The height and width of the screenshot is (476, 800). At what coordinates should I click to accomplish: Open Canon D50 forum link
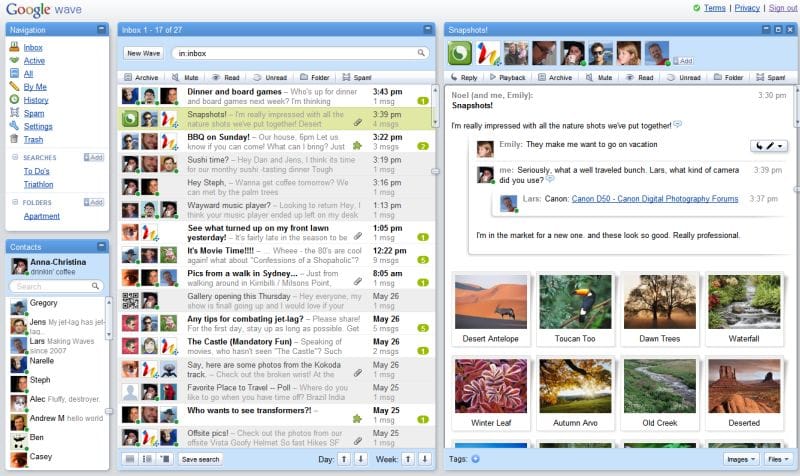655,199
